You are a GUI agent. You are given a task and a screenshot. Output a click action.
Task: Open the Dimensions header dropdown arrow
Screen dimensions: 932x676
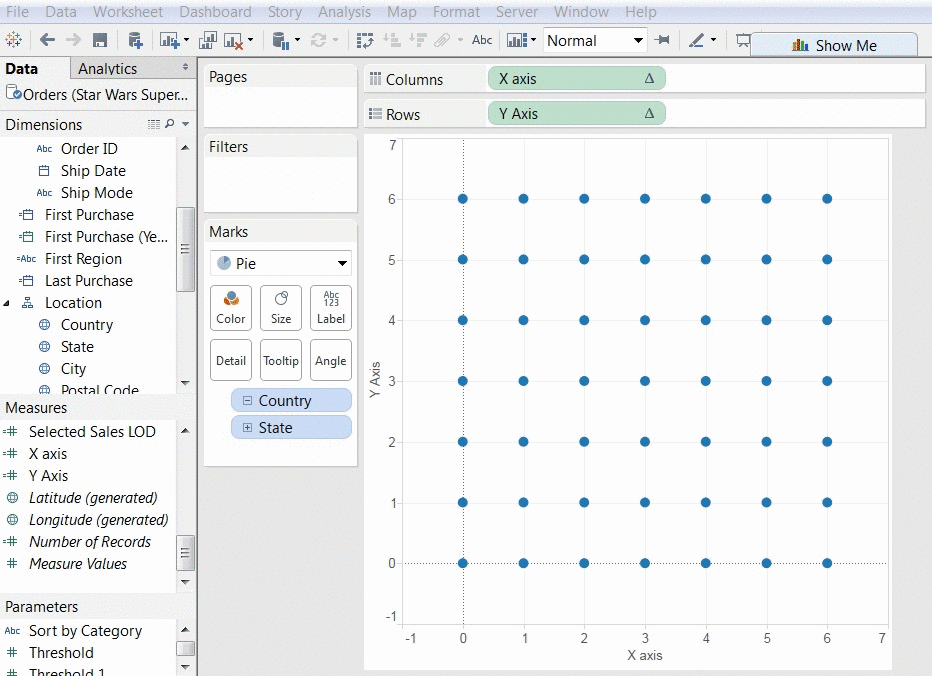(x=185, y=124)
